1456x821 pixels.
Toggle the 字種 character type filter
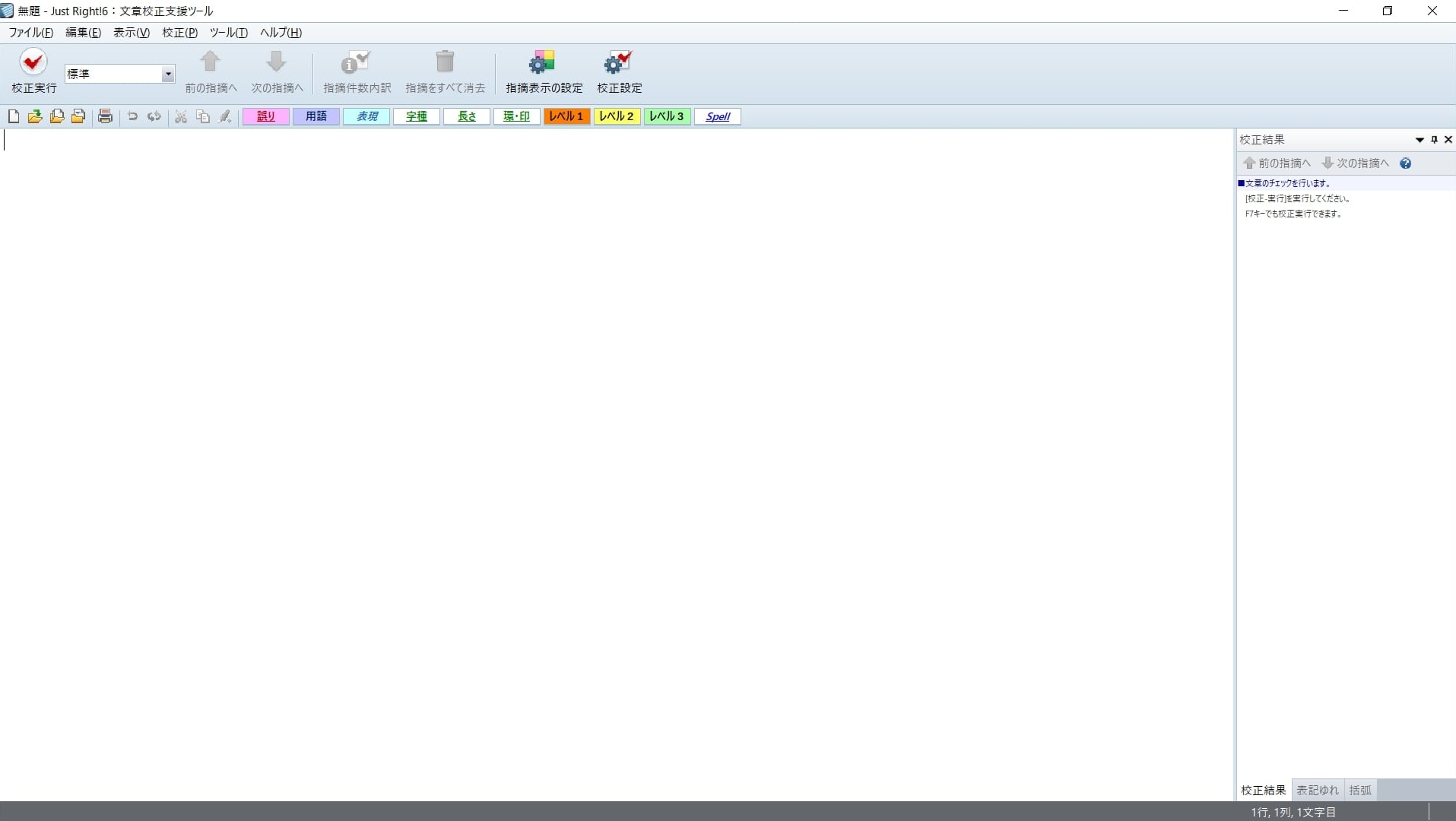coord(417,116)
